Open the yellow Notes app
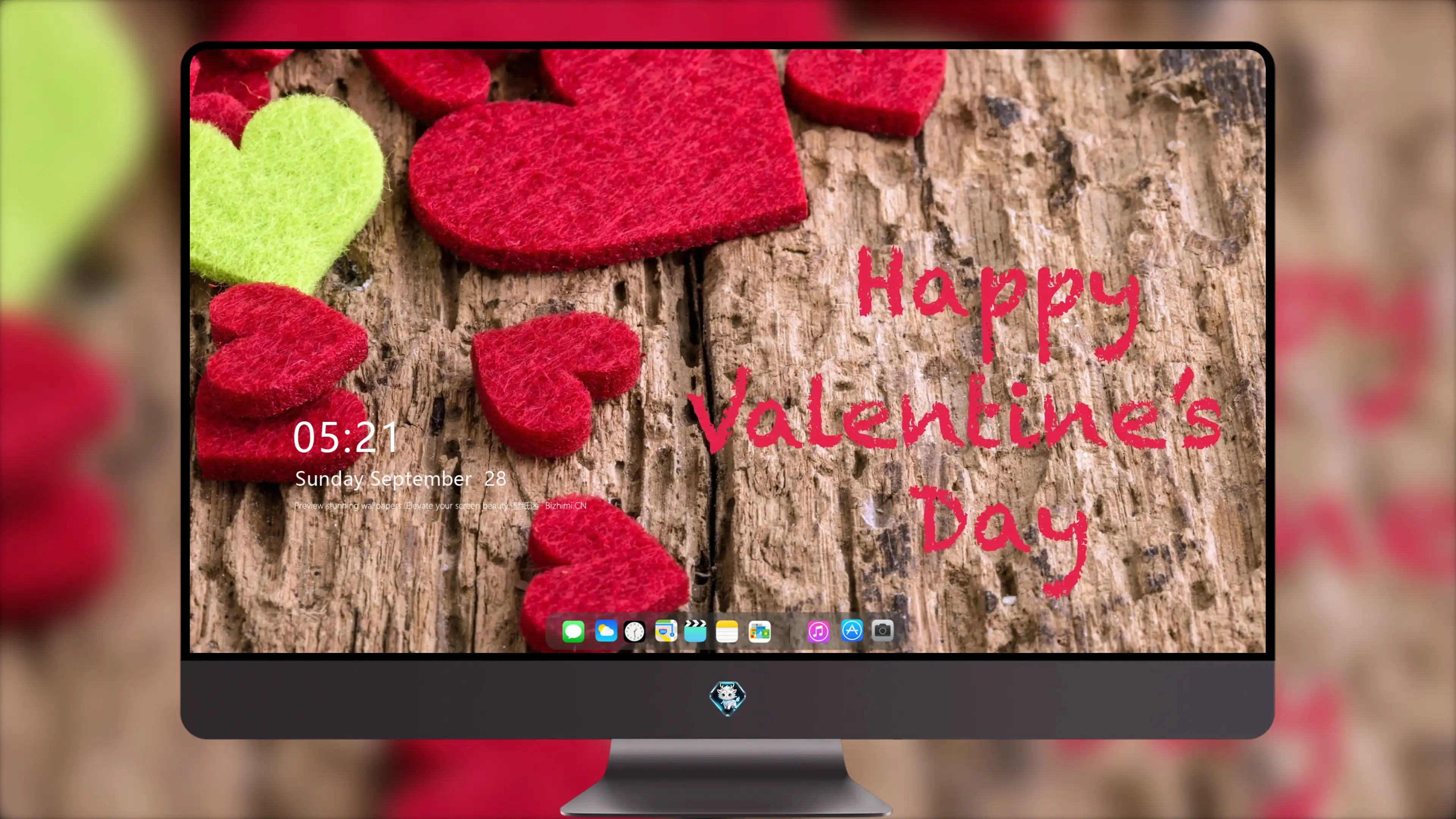The width and height of the screenshot is (1456, 819). (x=727, y=631)
